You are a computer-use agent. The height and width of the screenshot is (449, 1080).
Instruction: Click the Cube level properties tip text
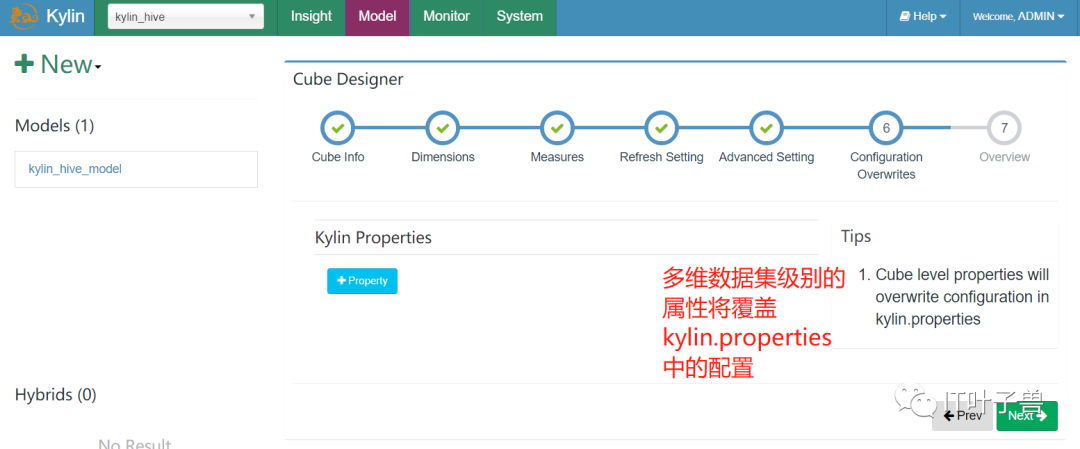(962, 297)
